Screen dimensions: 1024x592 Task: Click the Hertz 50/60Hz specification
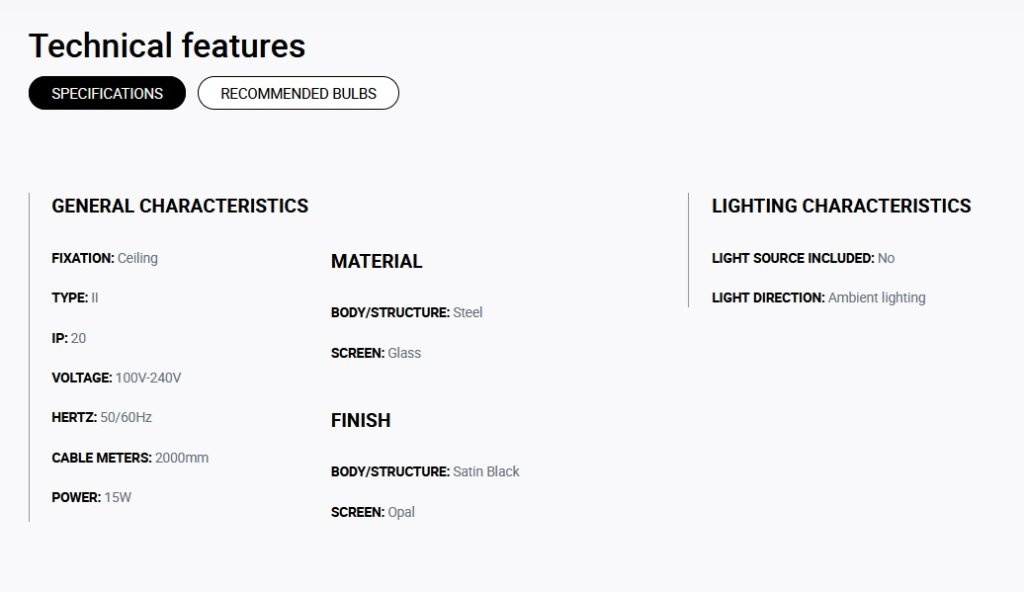point(102,418)
